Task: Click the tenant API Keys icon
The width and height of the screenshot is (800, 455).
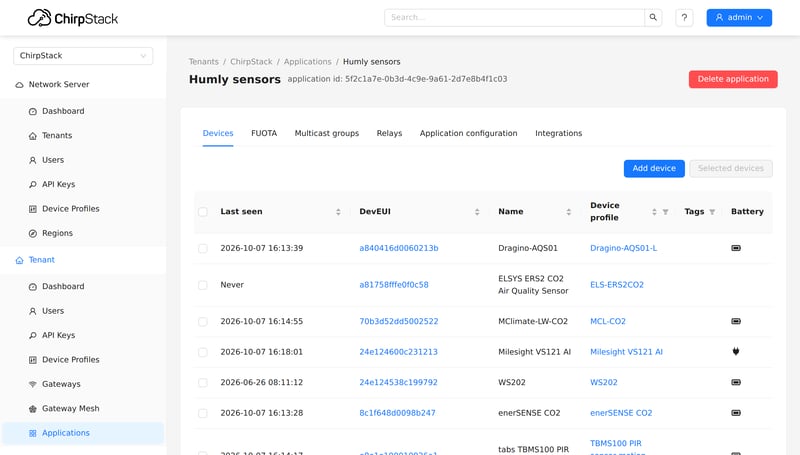Action: pyautogui.click(x=33, y=336)
